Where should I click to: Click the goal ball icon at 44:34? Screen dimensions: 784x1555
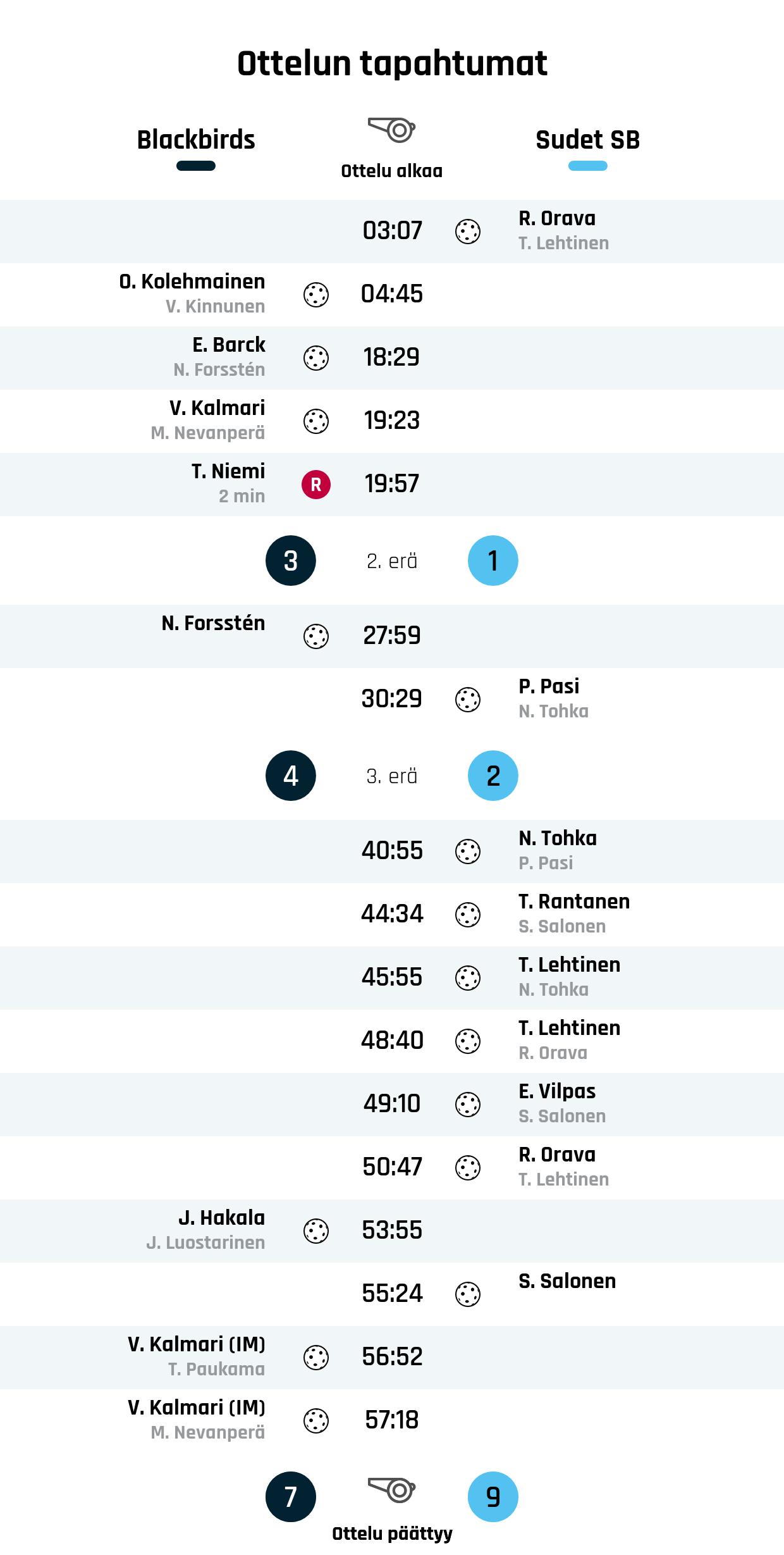[x=468, y=915]
